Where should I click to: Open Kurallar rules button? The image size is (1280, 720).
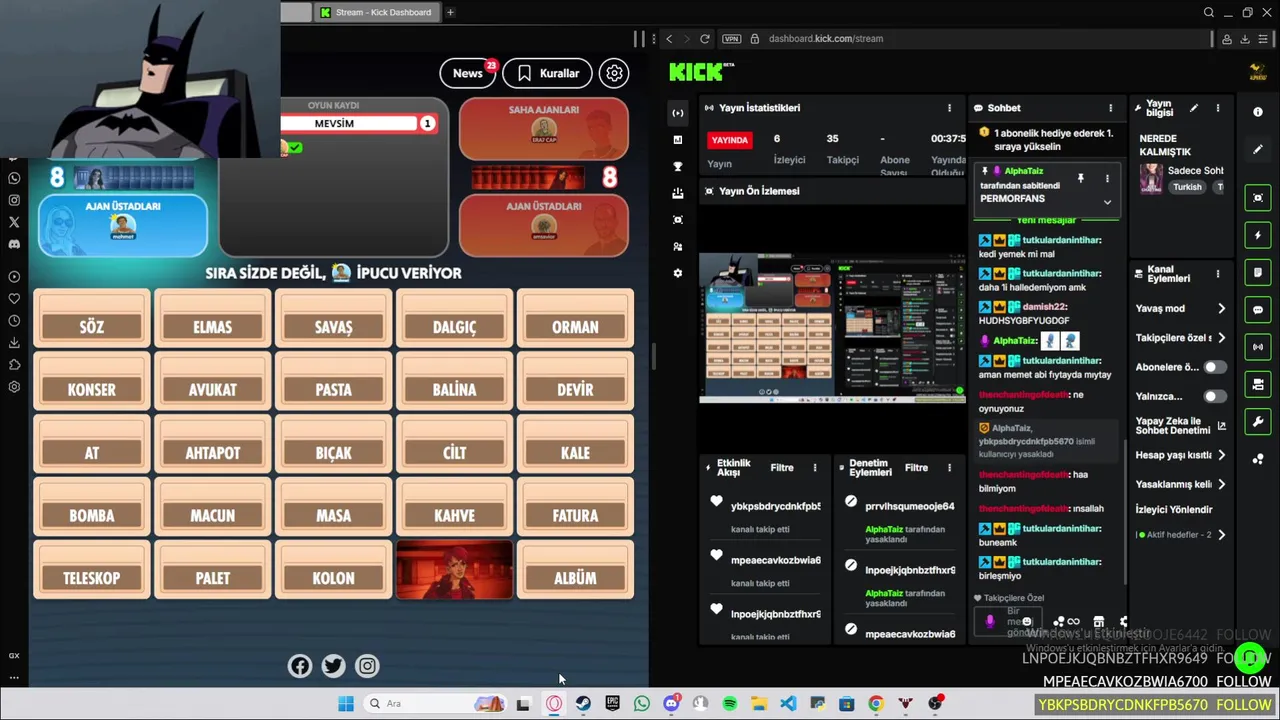coord(548,73)
